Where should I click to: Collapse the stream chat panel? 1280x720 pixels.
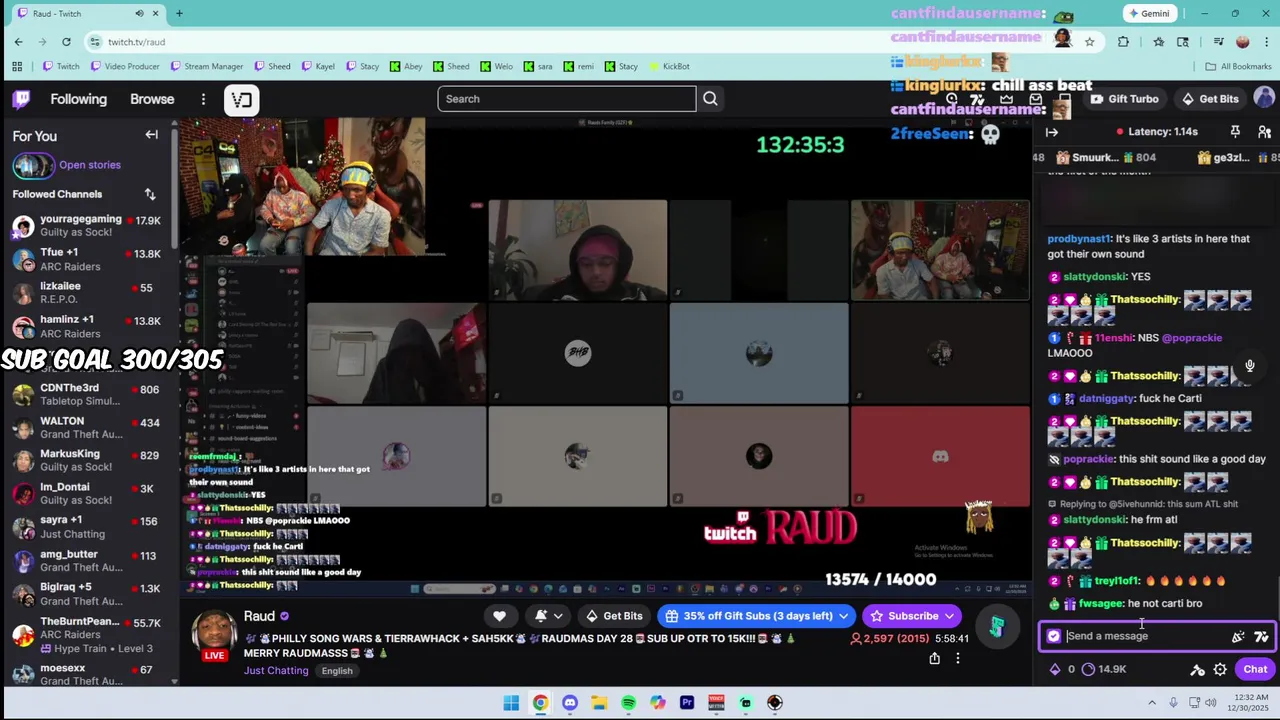coord(1052,132)
